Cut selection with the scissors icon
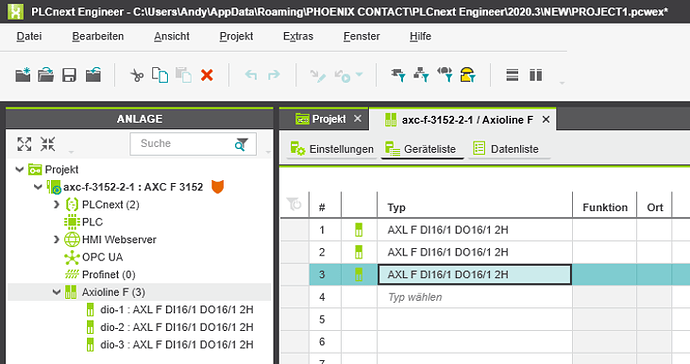This screenshot has width=690, height=364. point(137,75)
